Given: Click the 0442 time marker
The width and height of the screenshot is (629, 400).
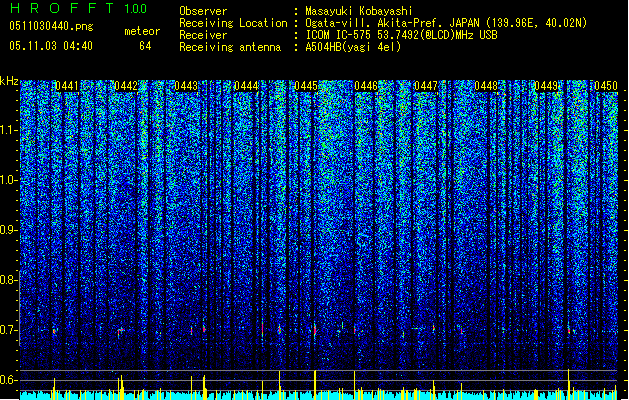Looking at the screenshot, I should click(x=126, y=86).
